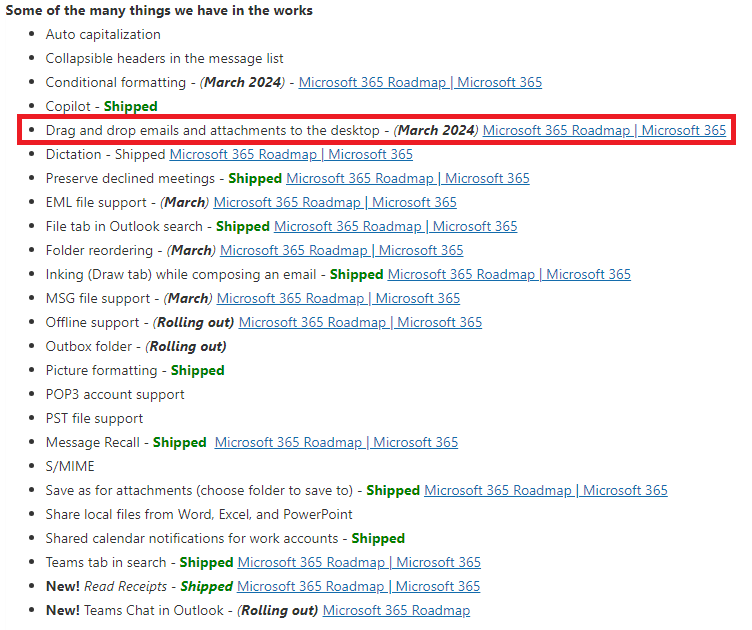752x630 pixels.
Task: Click the 'Picture formatting' text
Action: (101, 370)
